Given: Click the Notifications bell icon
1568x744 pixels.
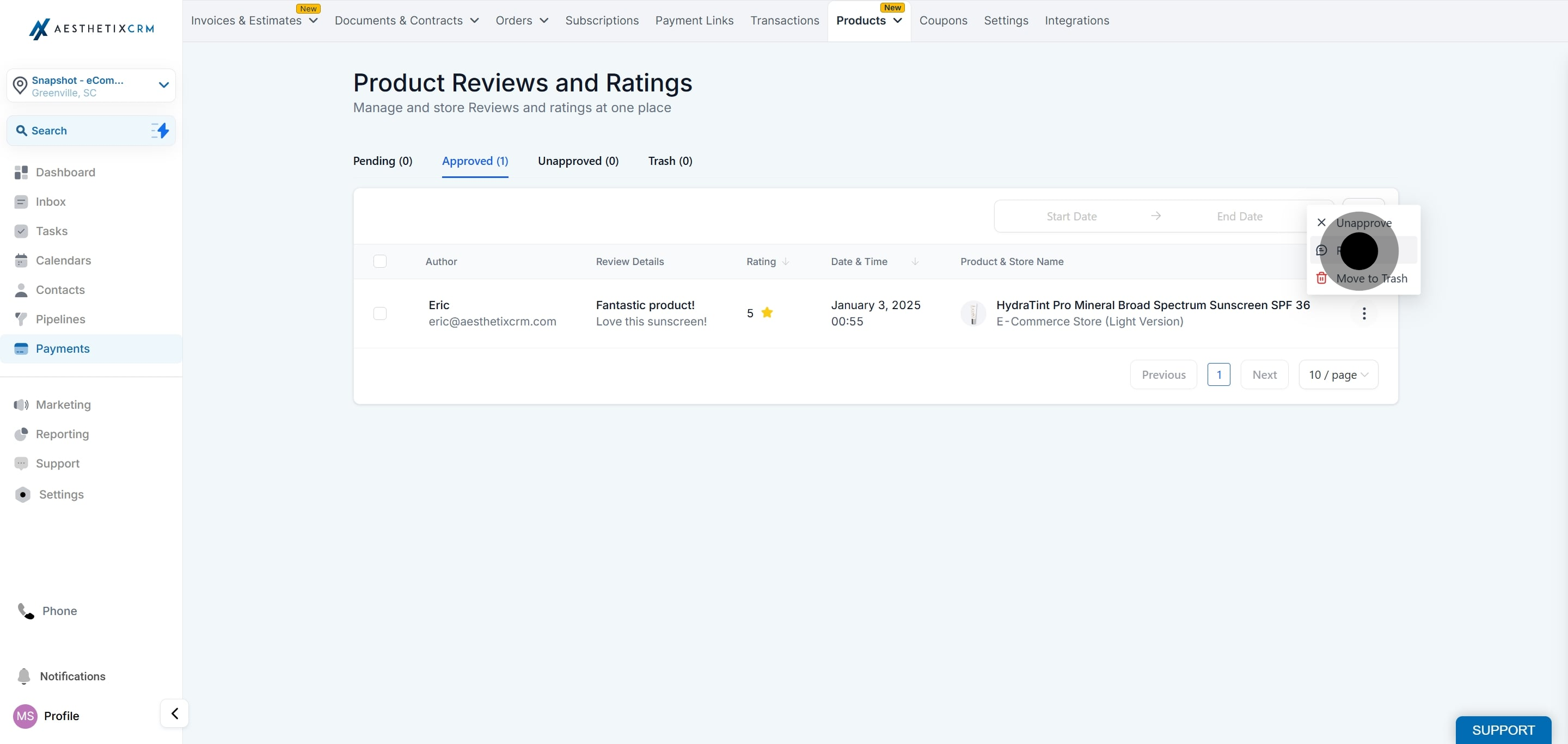Looking at the screenshot, I should pyautogui.click(x=24, y=676).
